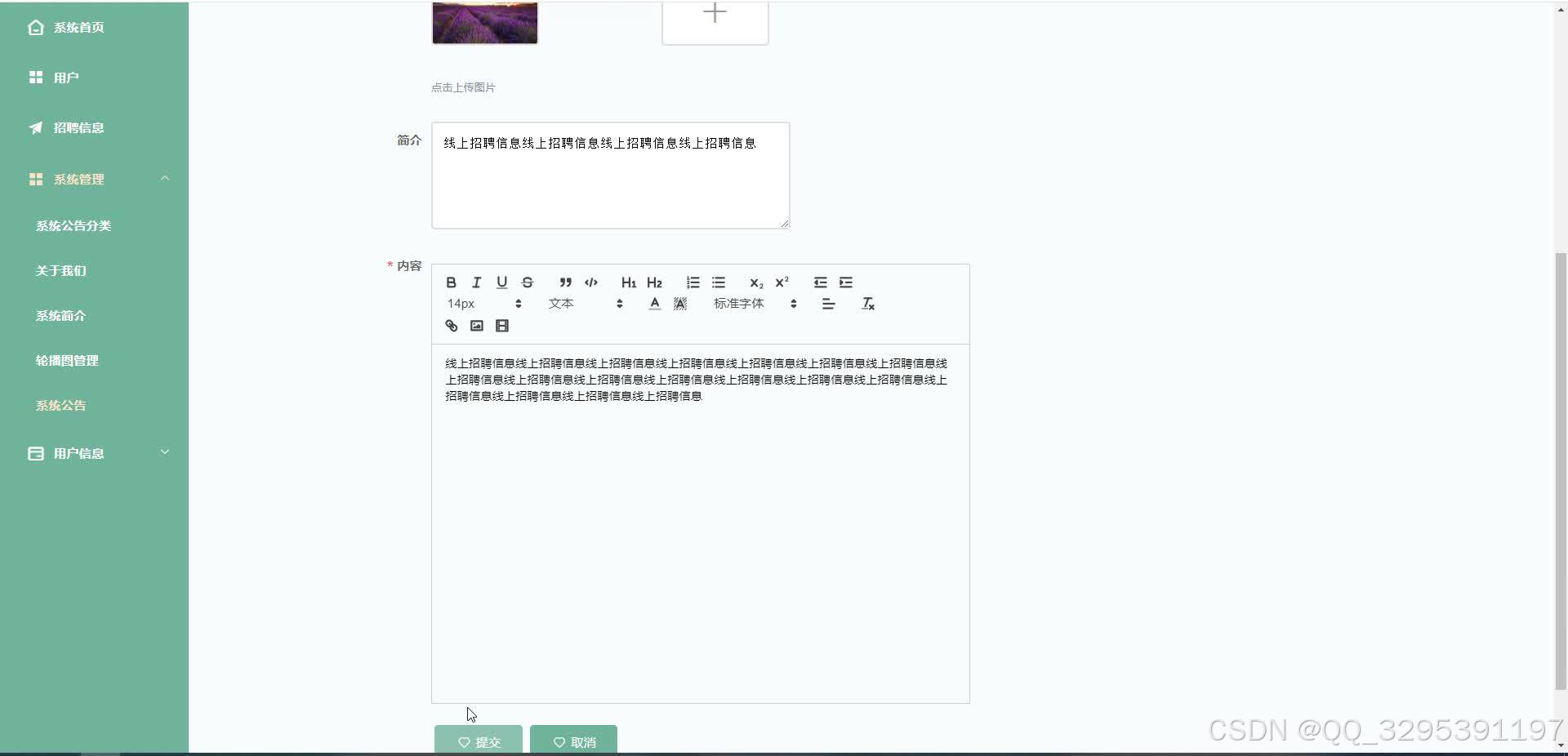Screen dimensions: 1568x756
Task: Click the 取消 cancel button
Action: point(573,740)
